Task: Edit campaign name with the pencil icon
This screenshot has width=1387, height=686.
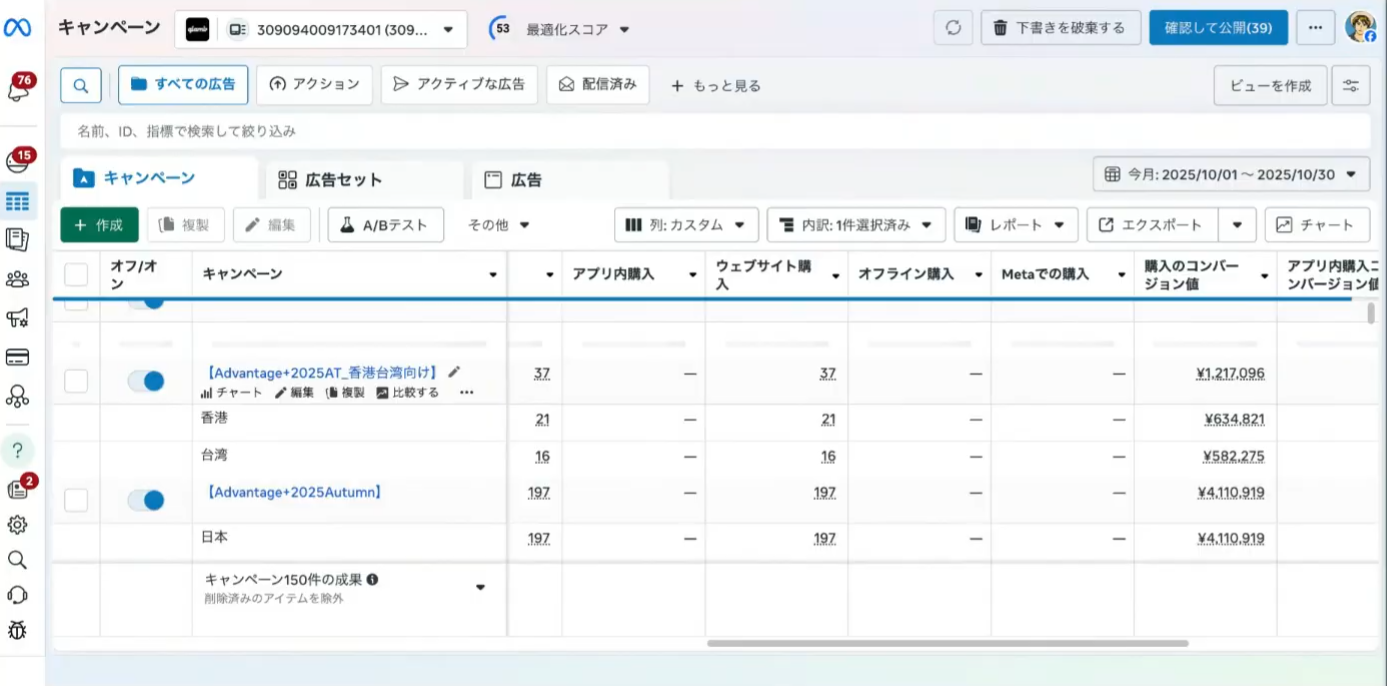Action: (454, 372)
